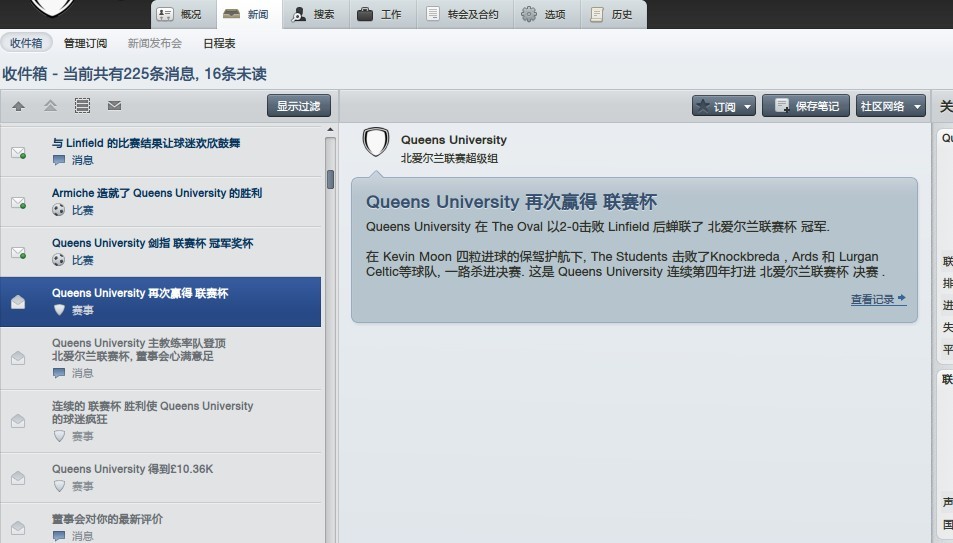
Task: Click the Queens University shield badge
Action: pos(375,143)
